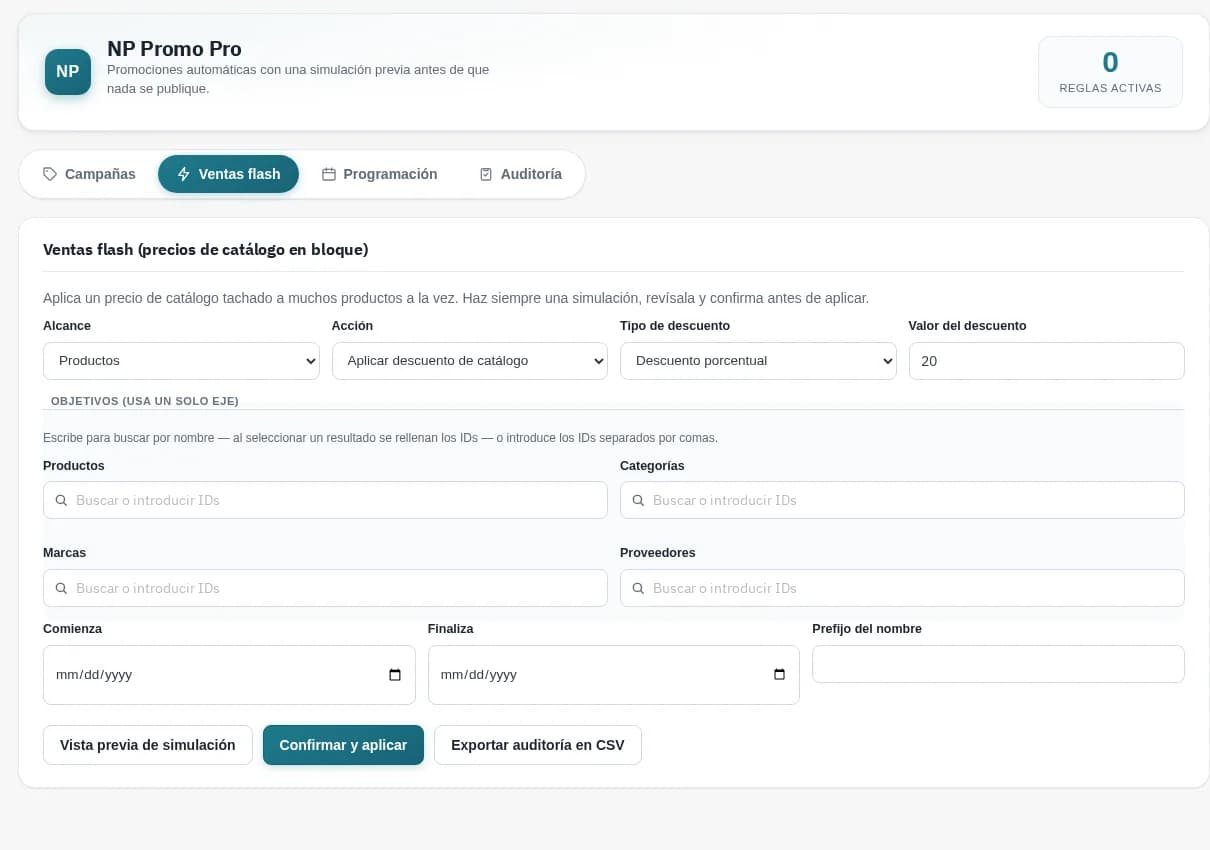Switch to the Campañas tab
Image resolution: width=1210 pixels, height=850 pixels.
click(89, 174)
